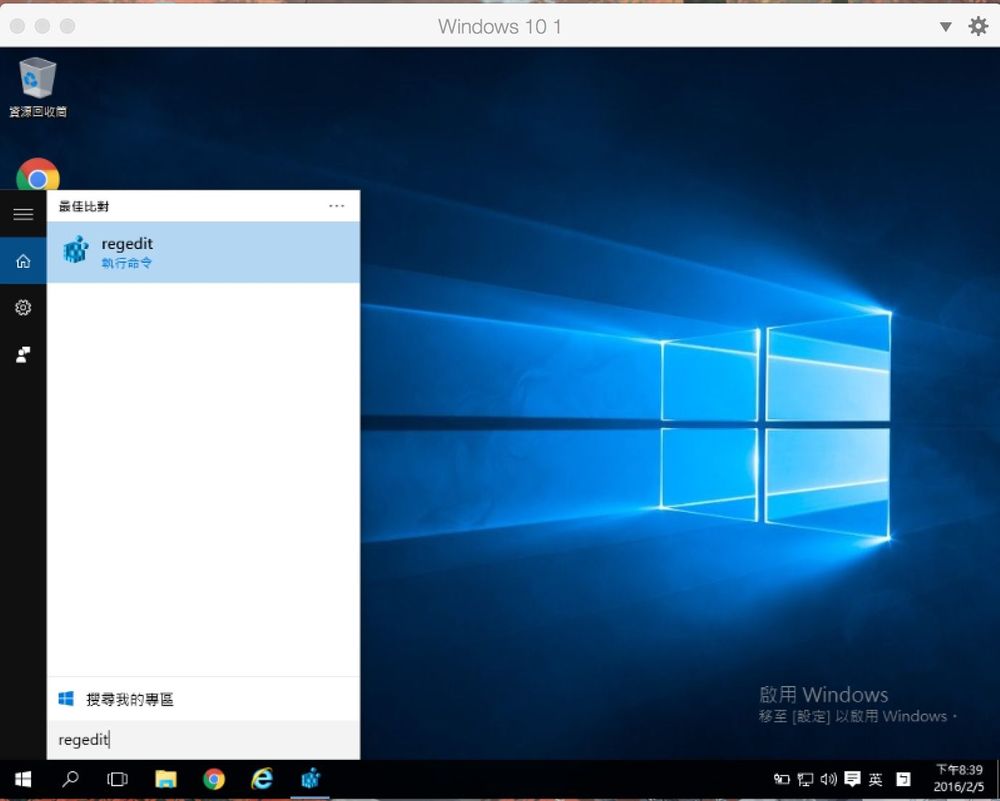Open the Windows Start button

(22, 779)
